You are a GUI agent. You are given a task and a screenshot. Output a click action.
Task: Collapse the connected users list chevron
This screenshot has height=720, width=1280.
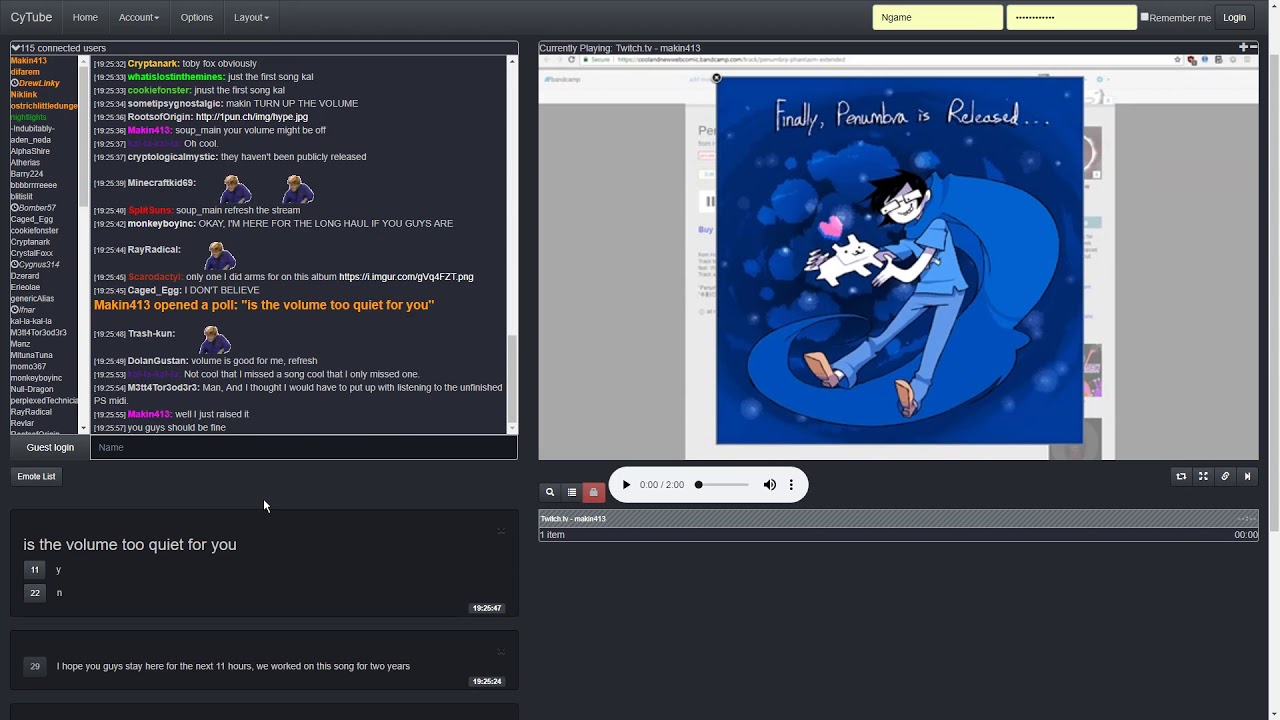[15, 48]
